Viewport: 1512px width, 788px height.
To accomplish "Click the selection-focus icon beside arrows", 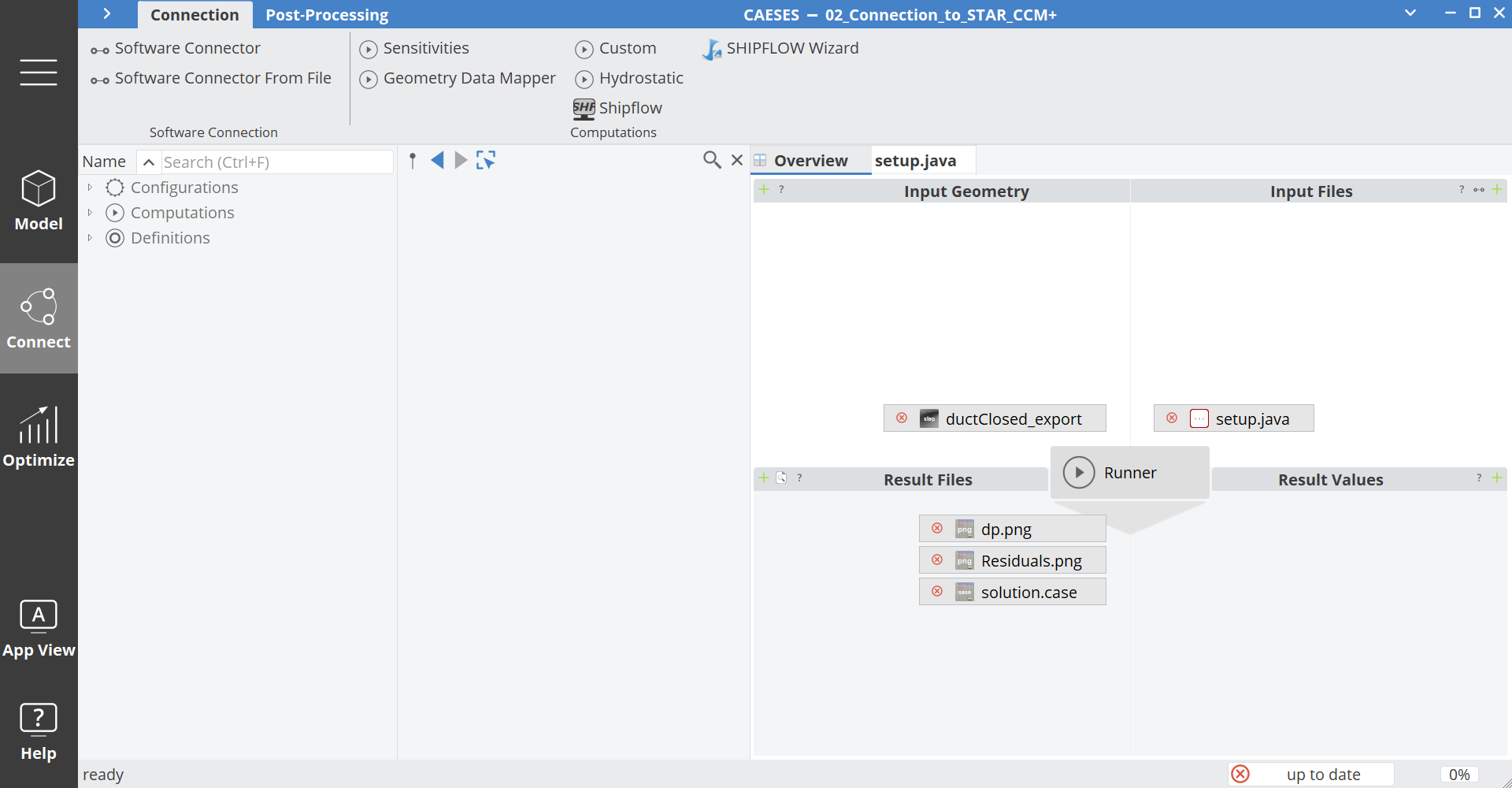I will (x=486, y=161).
